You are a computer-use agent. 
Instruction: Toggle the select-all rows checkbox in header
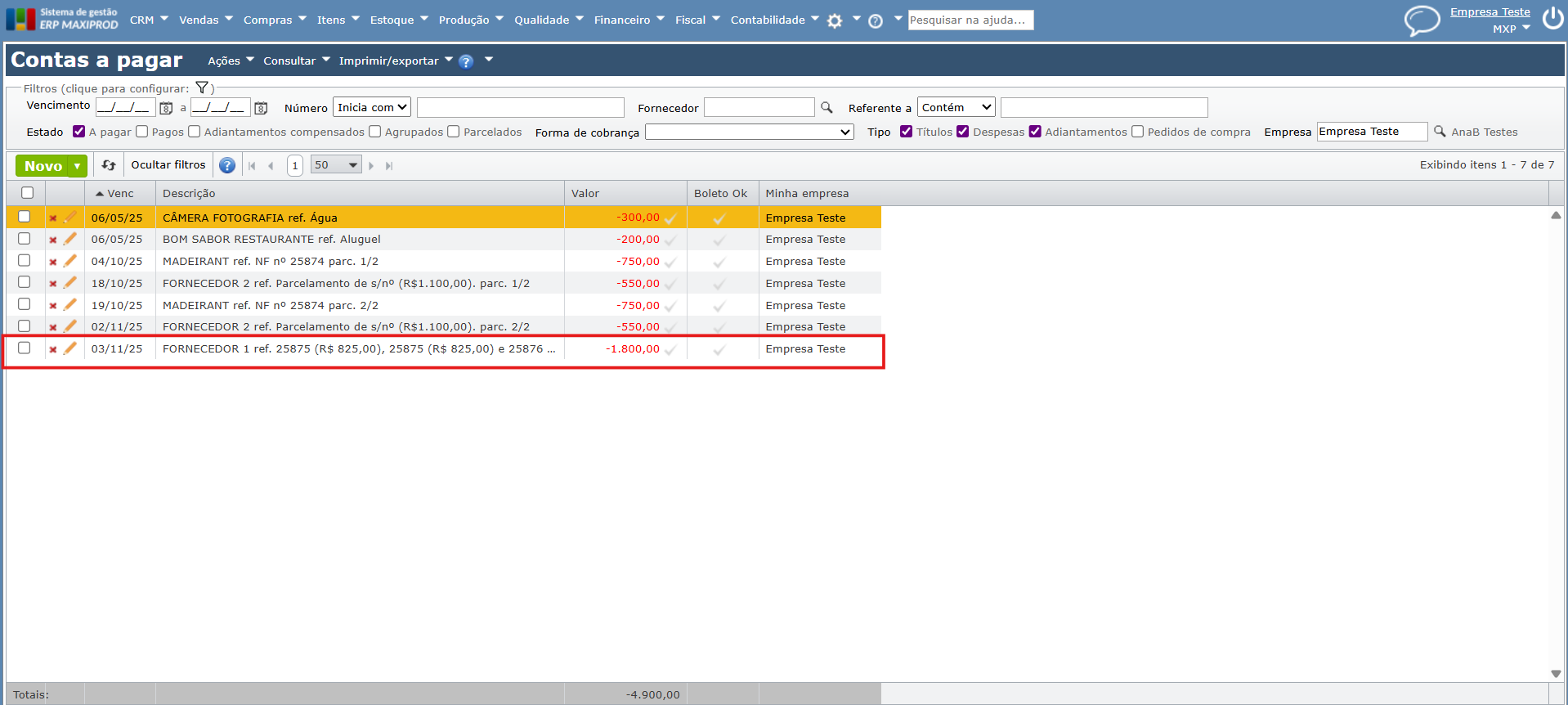pos(28,193)
